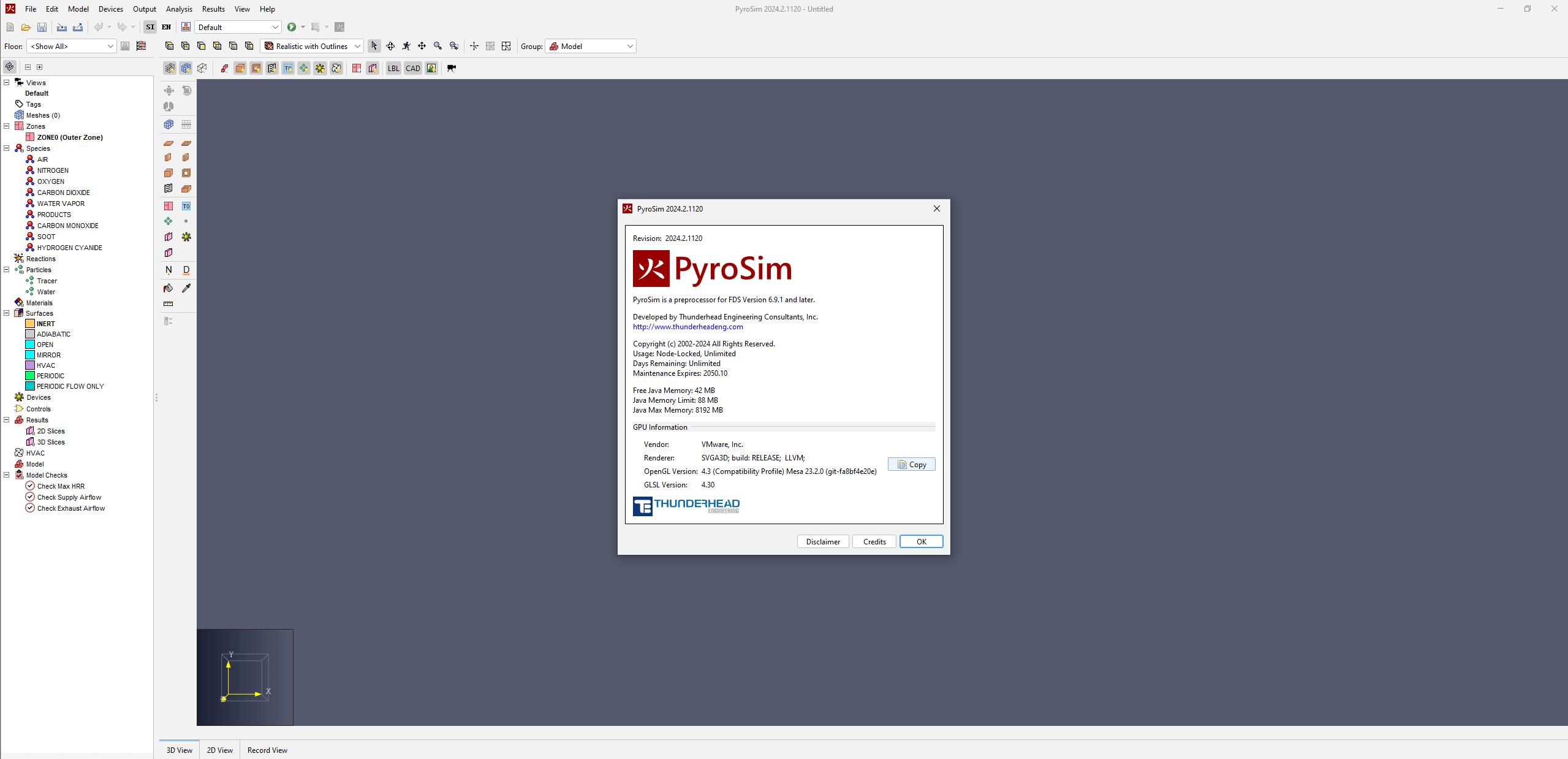Select the Init Region T0 tool
Screen dimensions: 1568x759
(x=186, y=206)
